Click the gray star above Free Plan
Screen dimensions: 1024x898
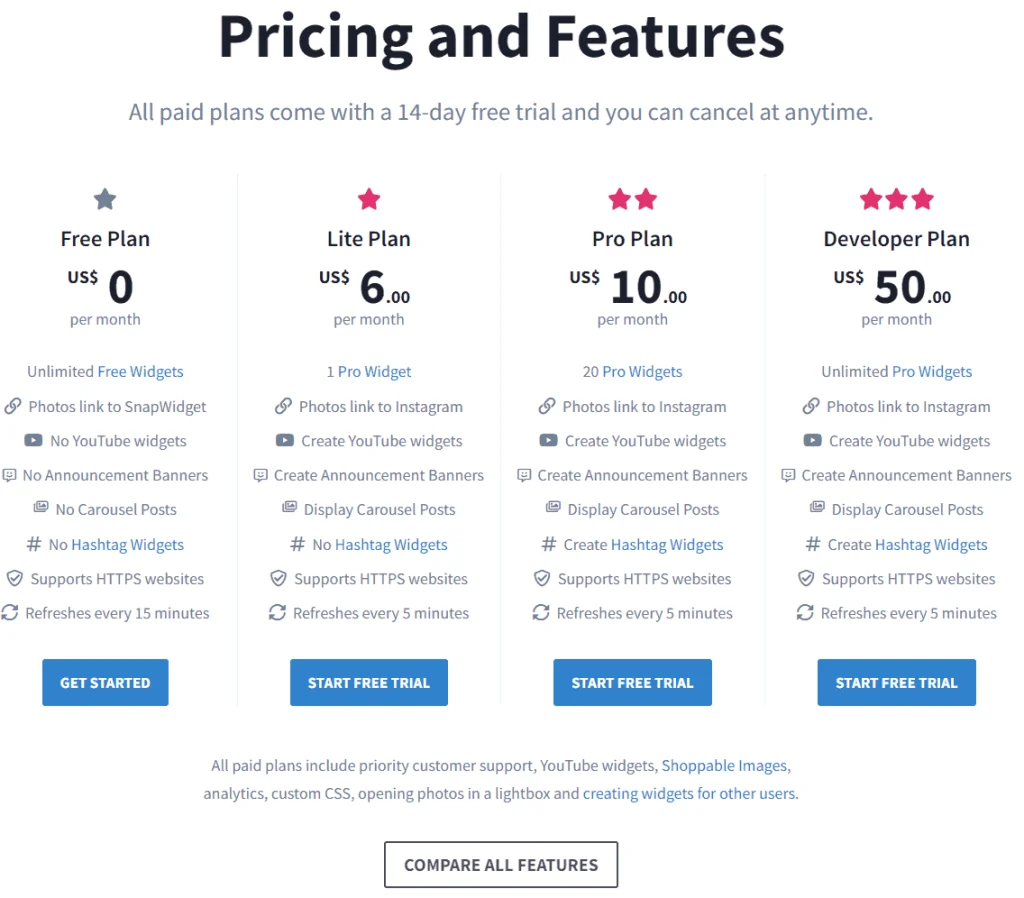(x=105, y=199)
